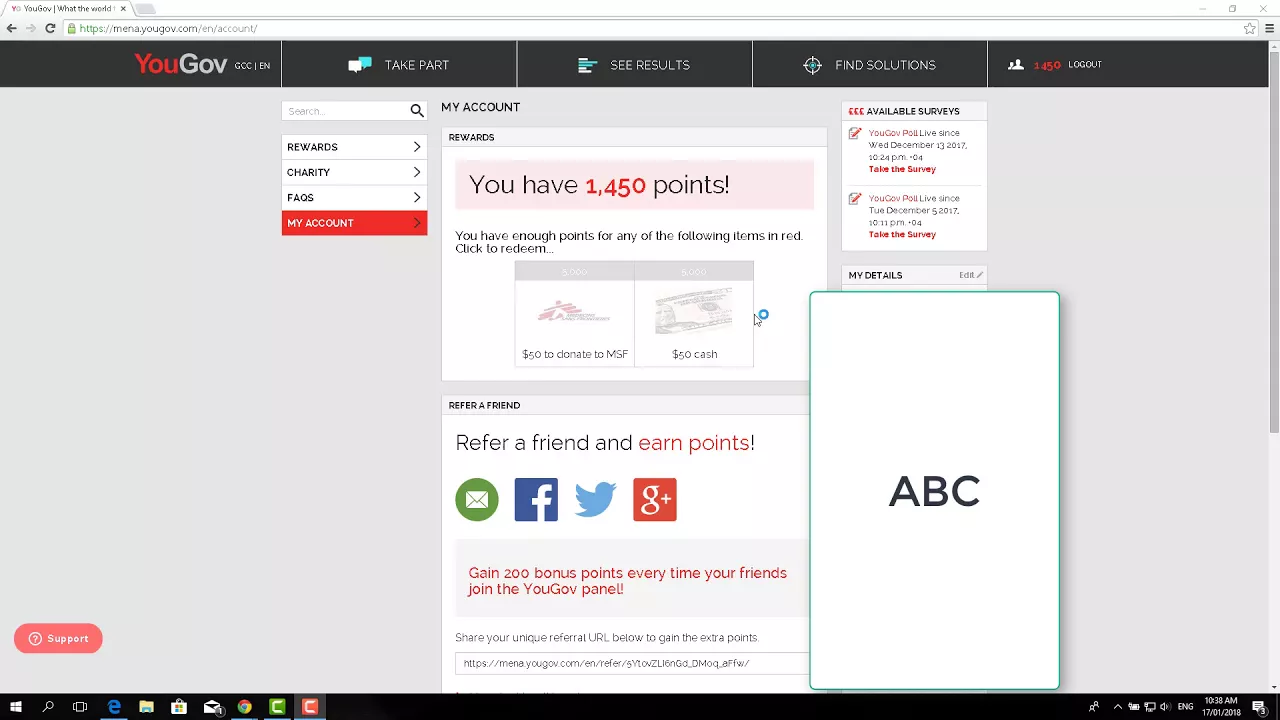This screenshot has height=720, width=1280.
Task: Click the search magnifier icon in the sidebar
Action: coord(417,111)
